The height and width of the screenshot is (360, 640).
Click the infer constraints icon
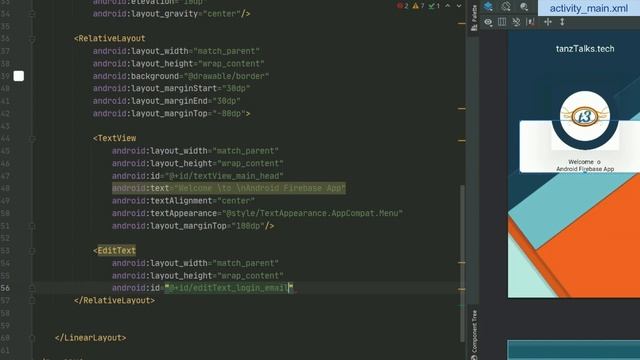click(531, 22)
